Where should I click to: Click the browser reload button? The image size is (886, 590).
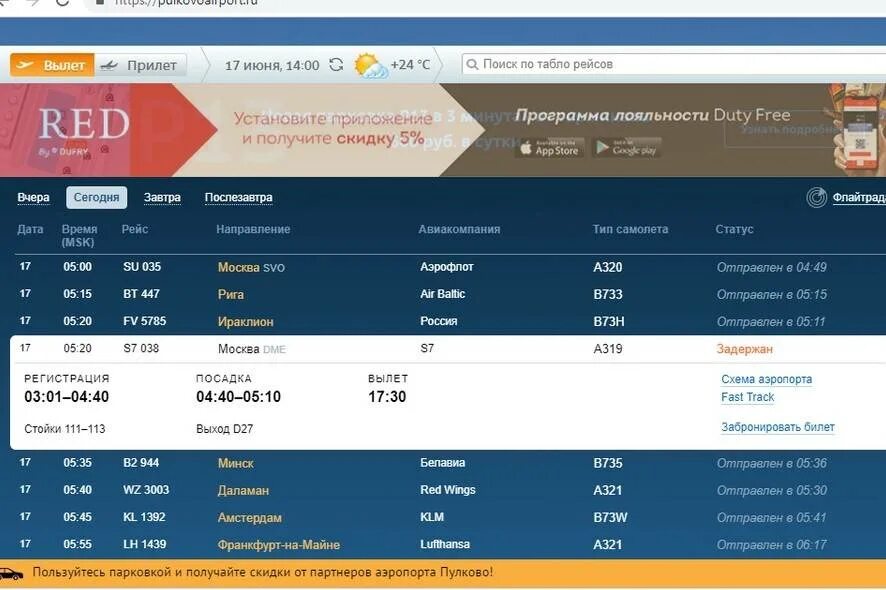pos(62,2)
